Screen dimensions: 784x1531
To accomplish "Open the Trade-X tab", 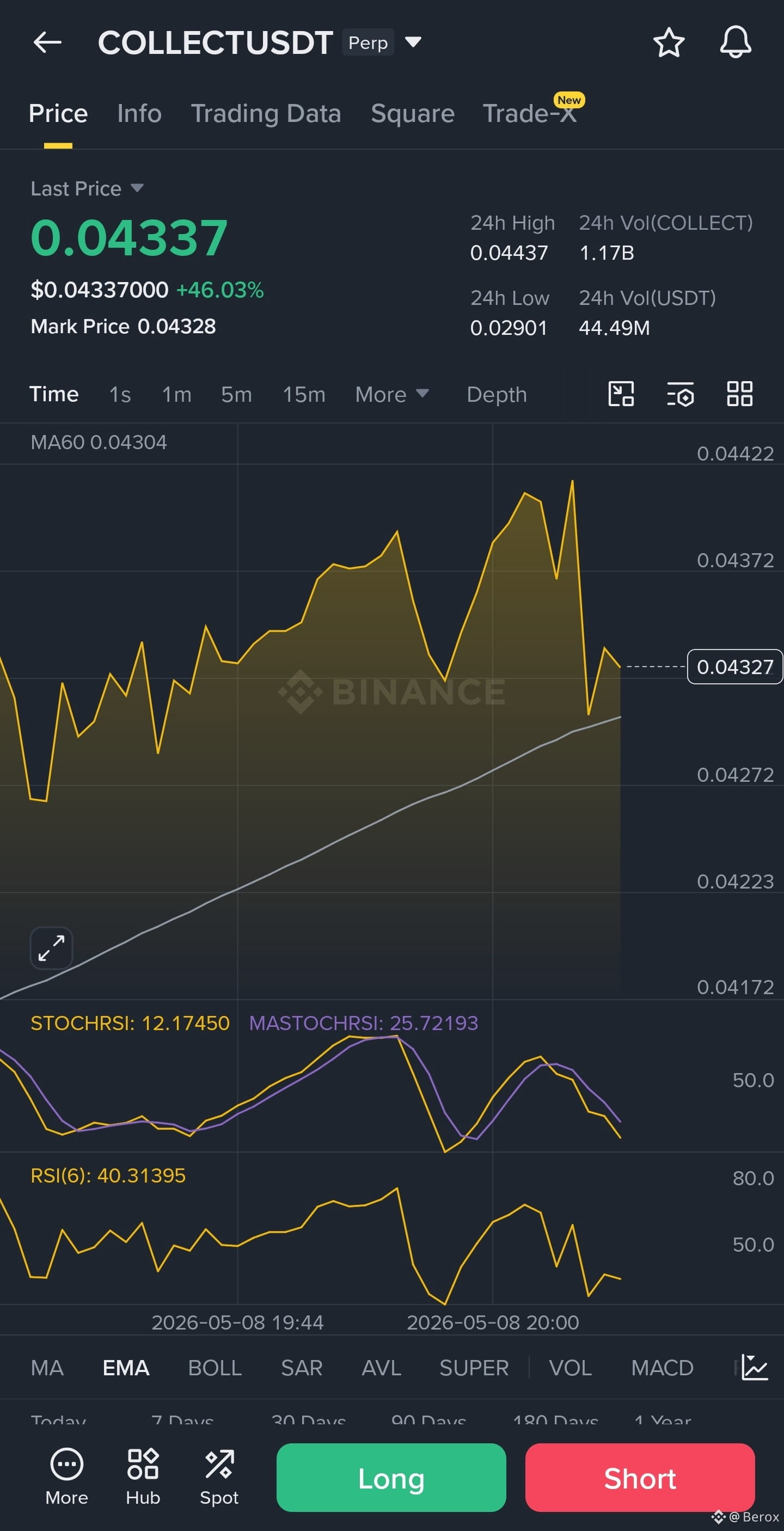I will 530,113.
